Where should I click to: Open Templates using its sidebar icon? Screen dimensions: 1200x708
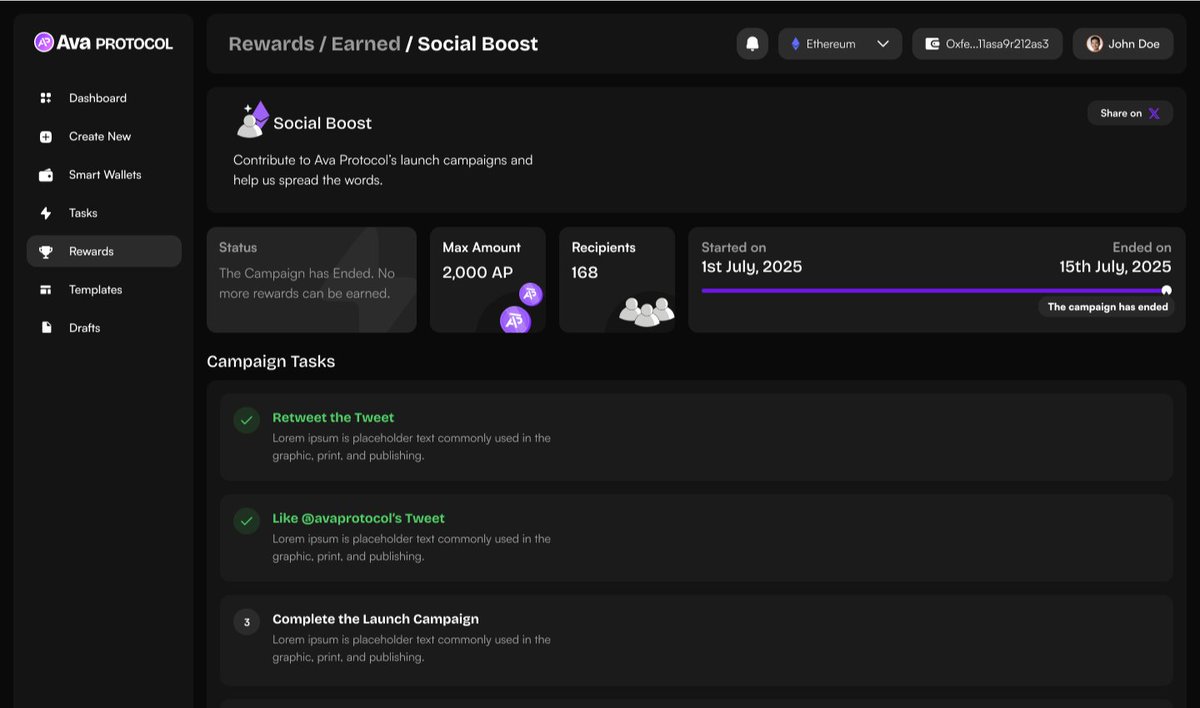click(45, 289)
